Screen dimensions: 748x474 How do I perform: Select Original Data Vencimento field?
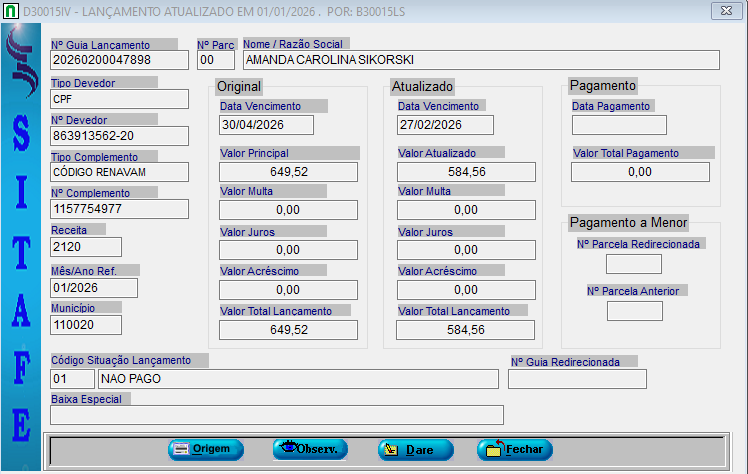pos(266,125)
